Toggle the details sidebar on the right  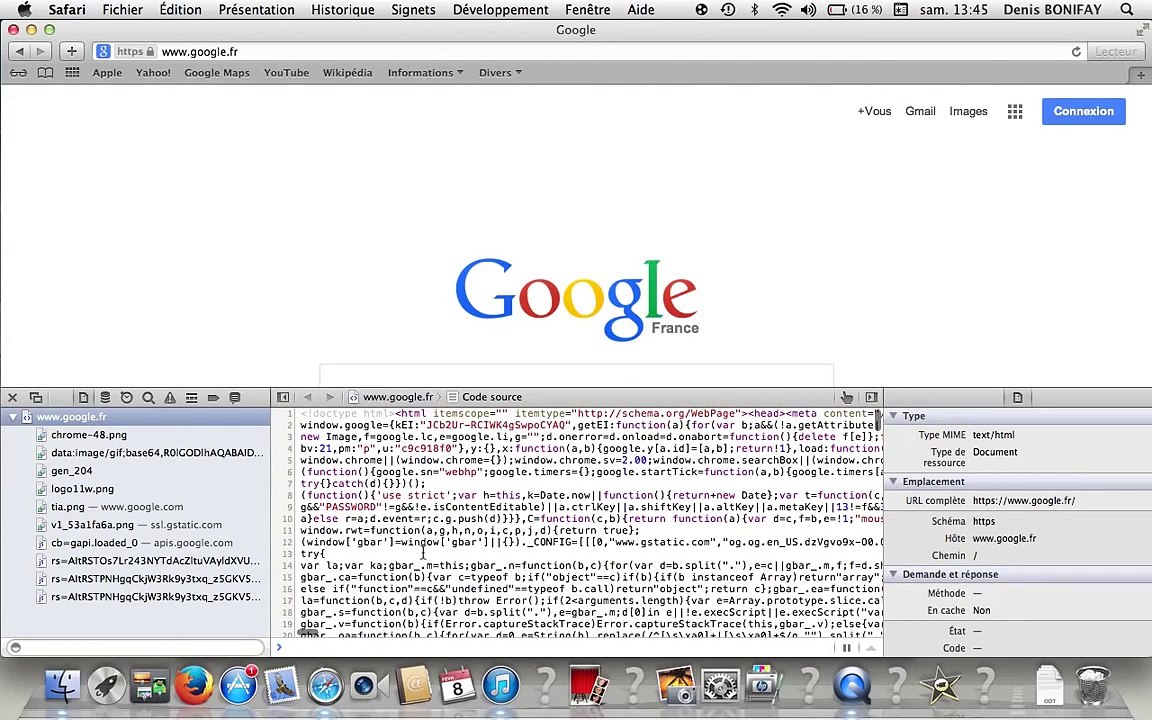871,397
